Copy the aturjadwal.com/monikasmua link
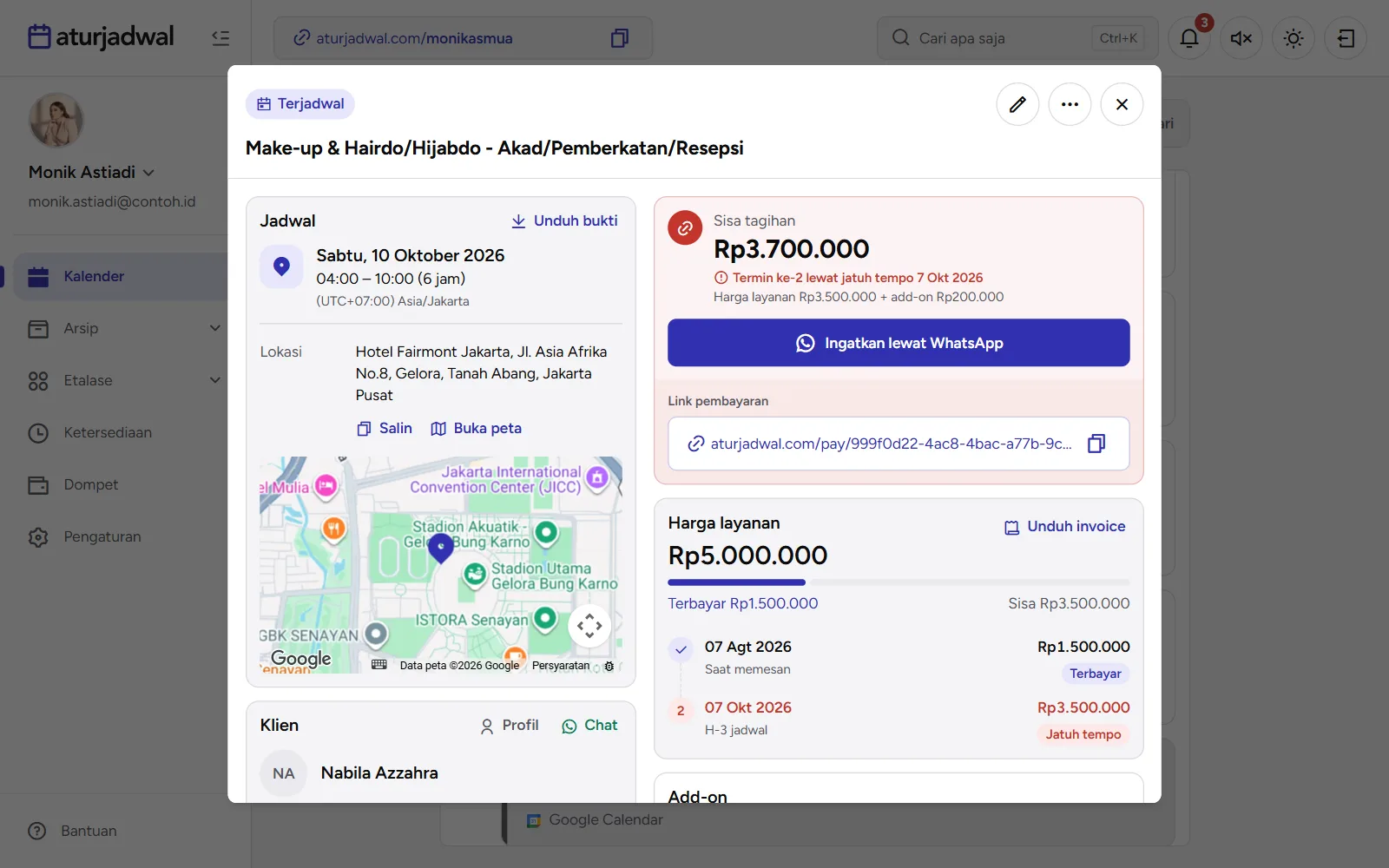1389x868 pixels. 619,38
